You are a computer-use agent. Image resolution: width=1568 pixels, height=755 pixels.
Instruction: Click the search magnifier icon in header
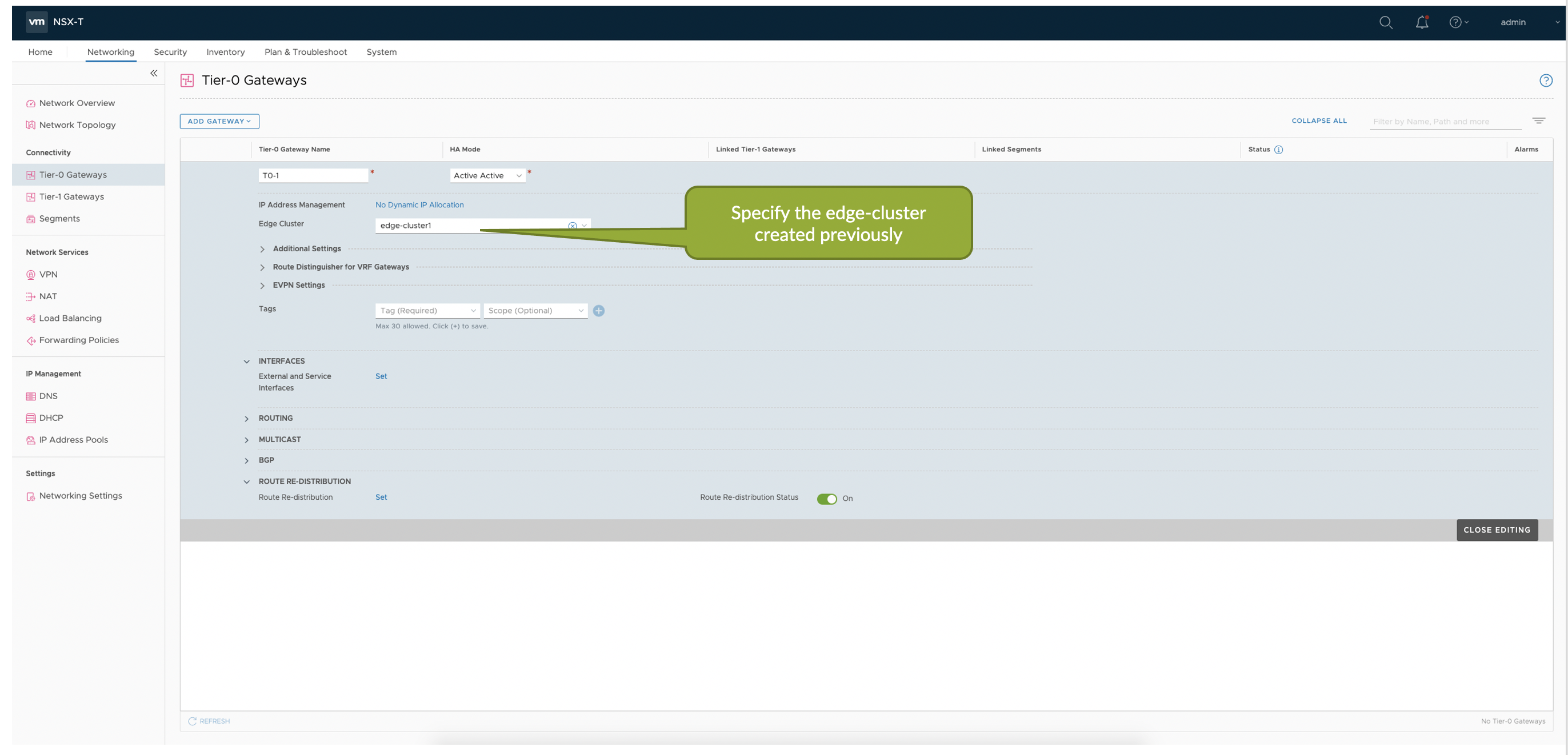pos(1385,22)
